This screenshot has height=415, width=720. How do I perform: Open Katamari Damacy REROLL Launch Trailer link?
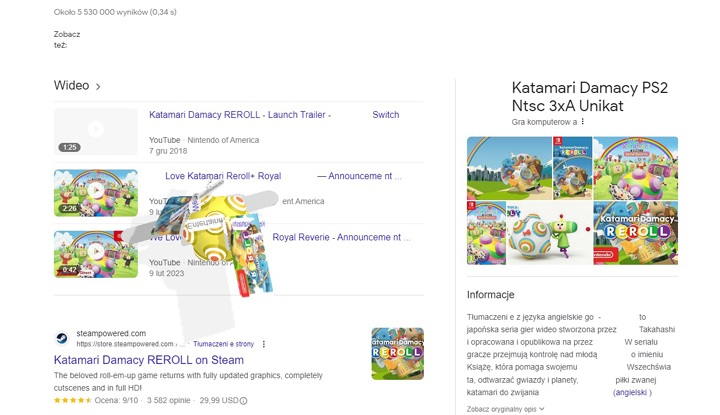pos(239,115)
